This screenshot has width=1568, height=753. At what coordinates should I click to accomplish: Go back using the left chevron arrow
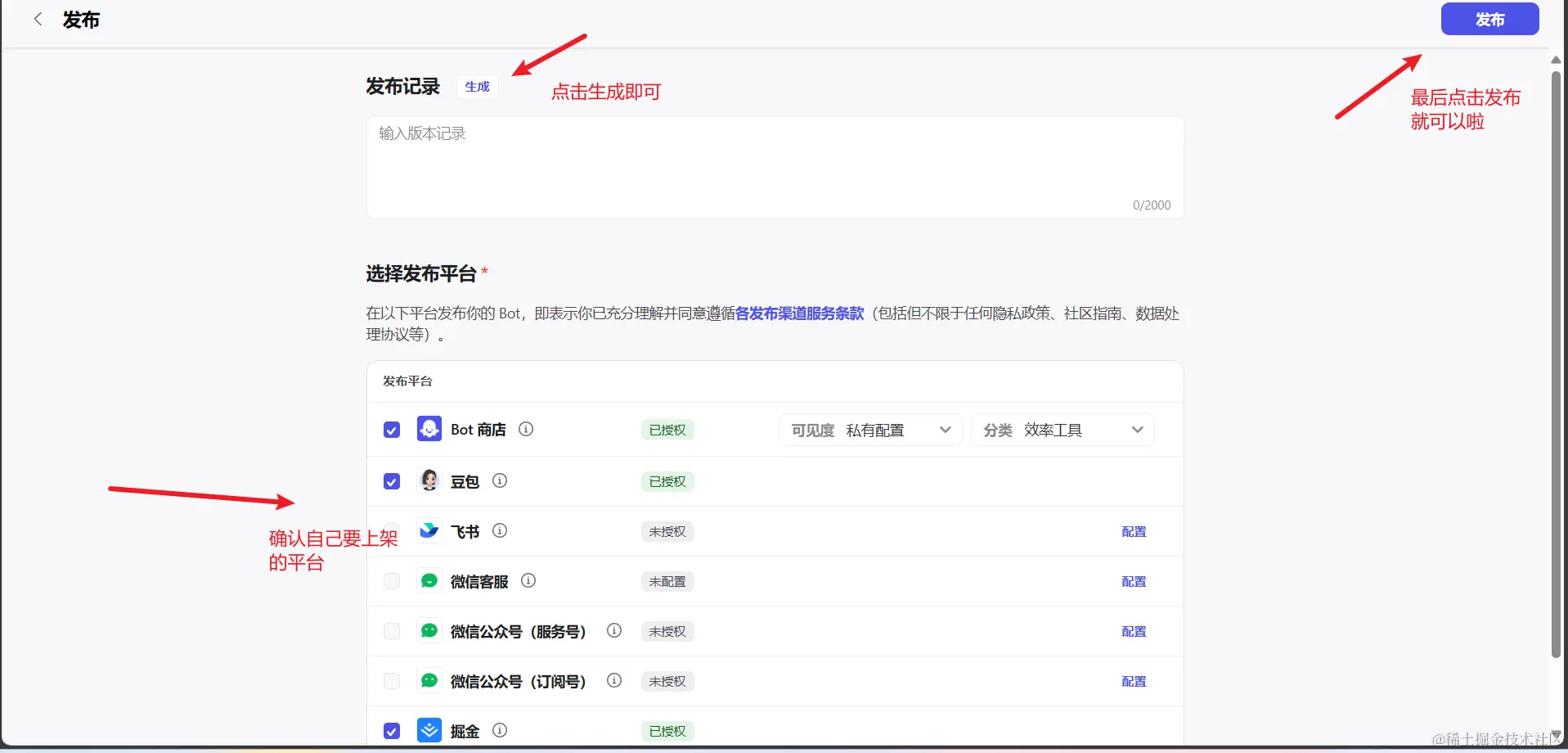[x=38, y=20]
